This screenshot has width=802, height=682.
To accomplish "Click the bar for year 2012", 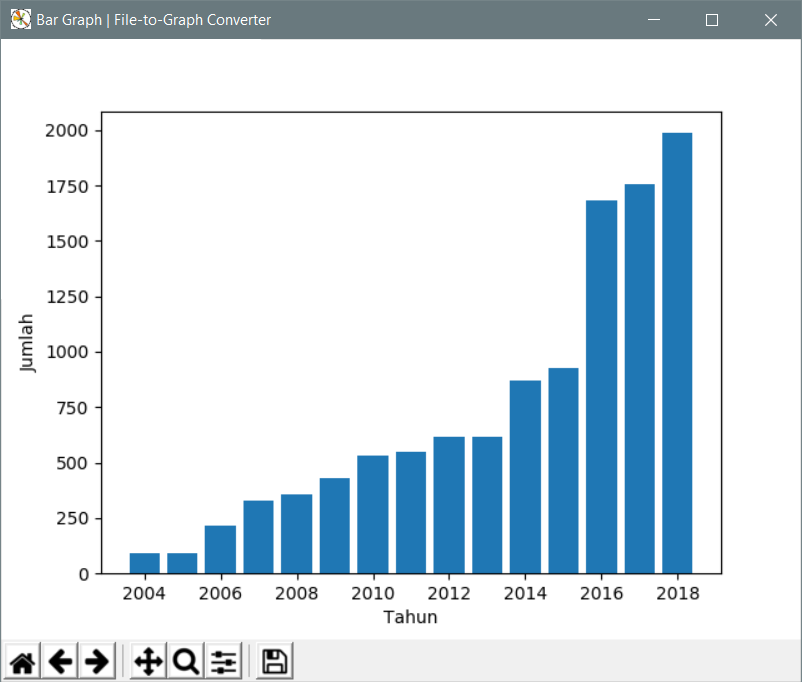I will click(449, 505).
